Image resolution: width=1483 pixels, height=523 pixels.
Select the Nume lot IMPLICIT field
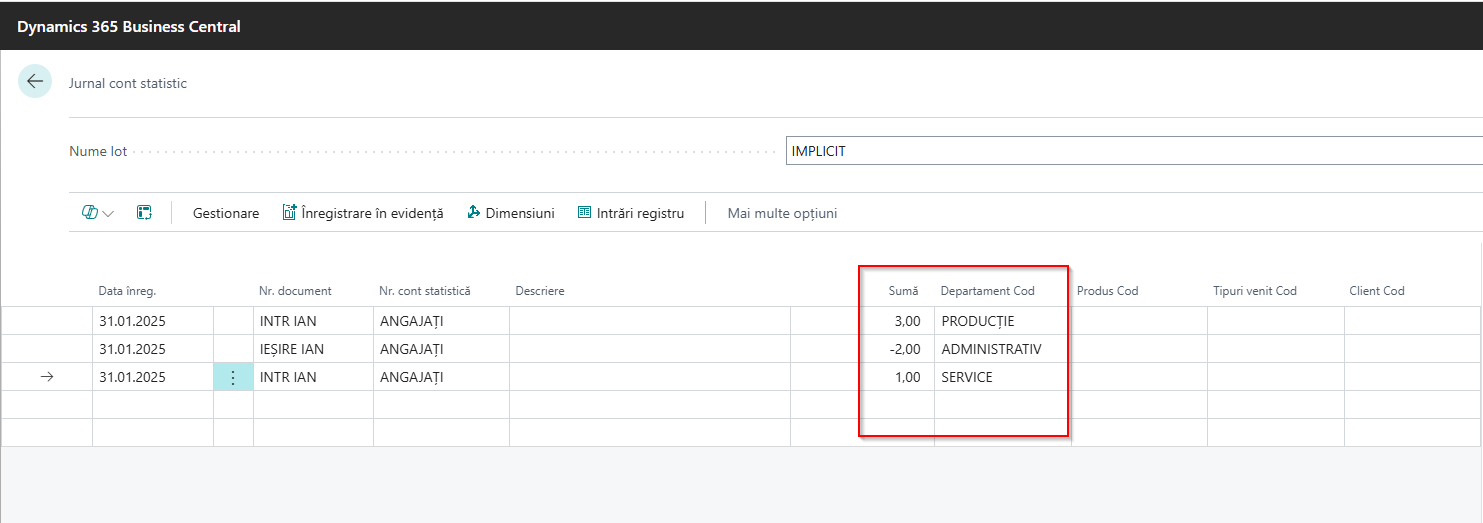point(1134,152)
